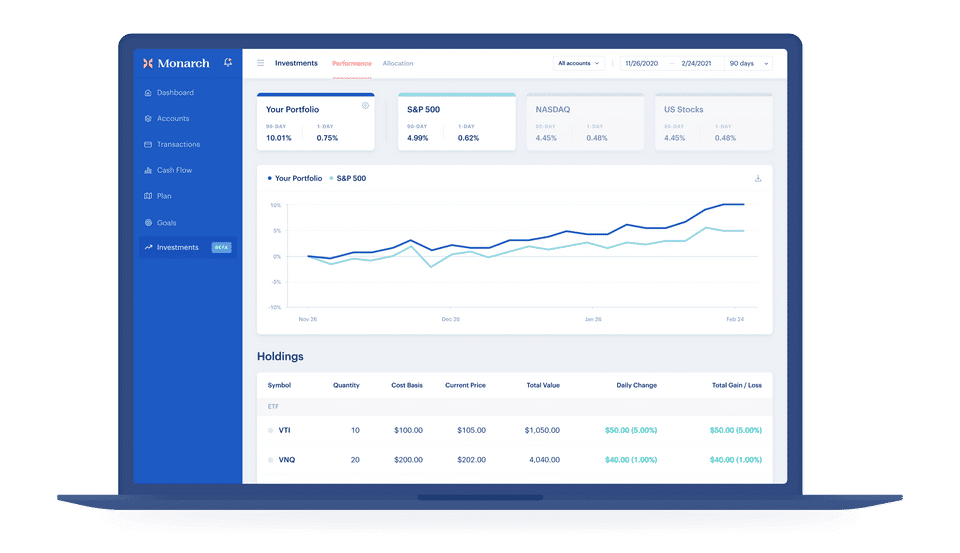This screenshot has height=553, width=960.
Task: Sort by Cost Basis column header
Action: 407,385
